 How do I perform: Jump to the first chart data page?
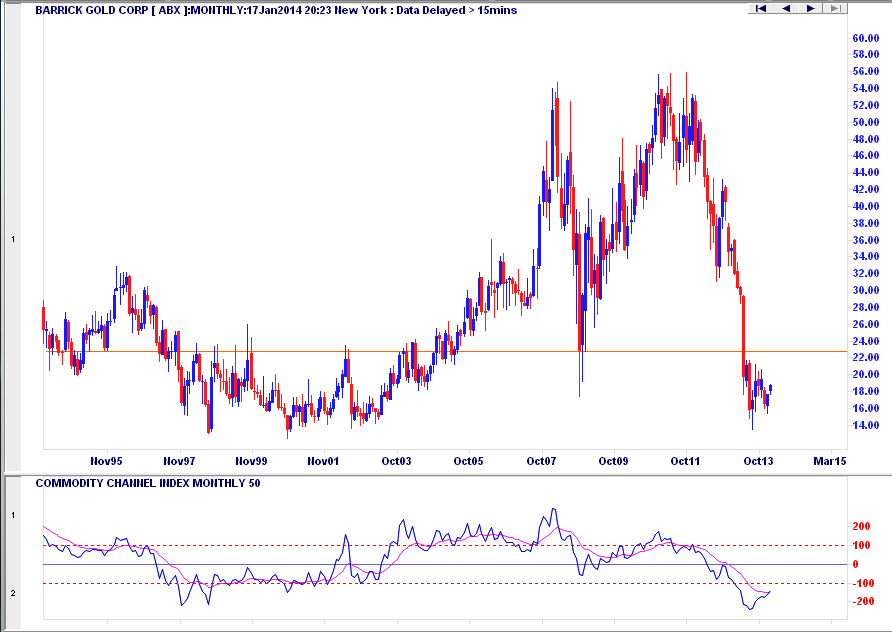761,9
